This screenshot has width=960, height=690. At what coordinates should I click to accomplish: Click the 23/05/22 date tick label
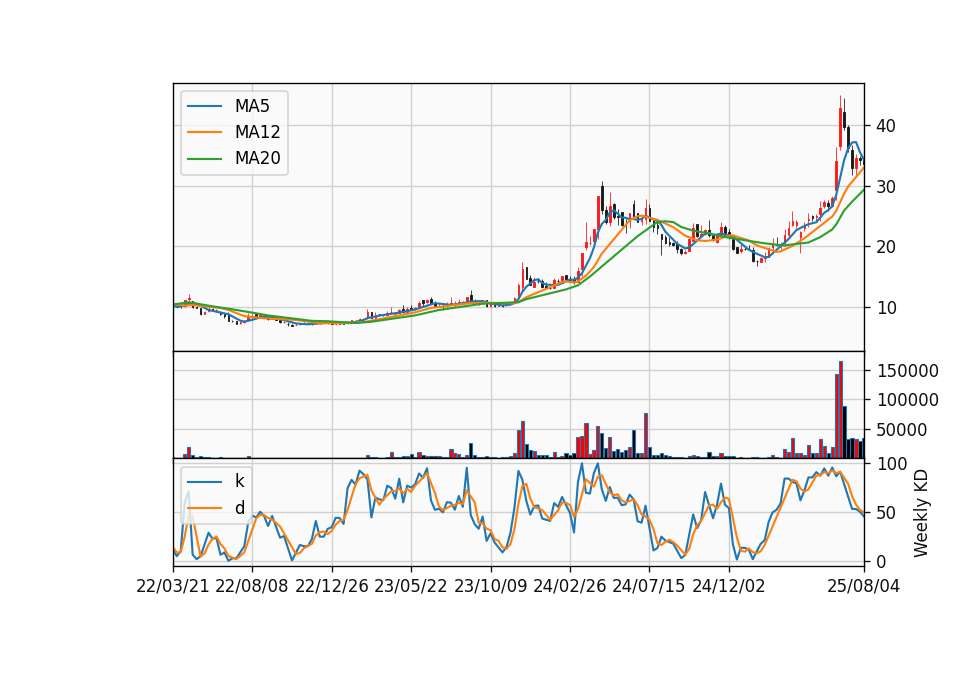pos(411,586)
